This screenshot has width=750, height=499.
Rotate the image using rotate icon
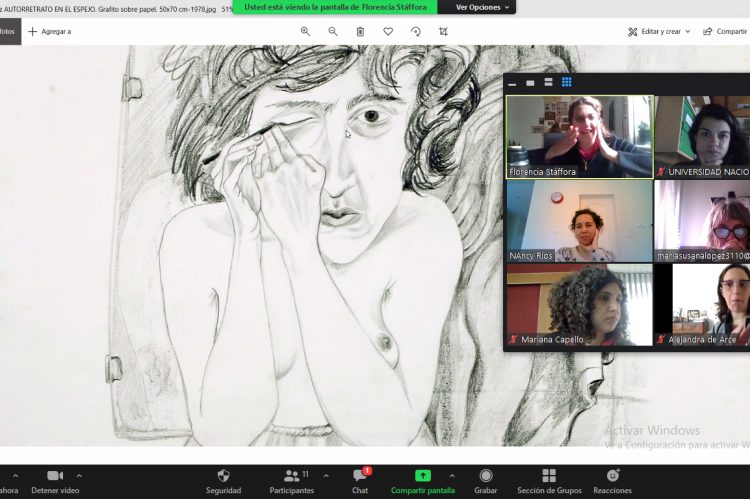coord(416,32)
